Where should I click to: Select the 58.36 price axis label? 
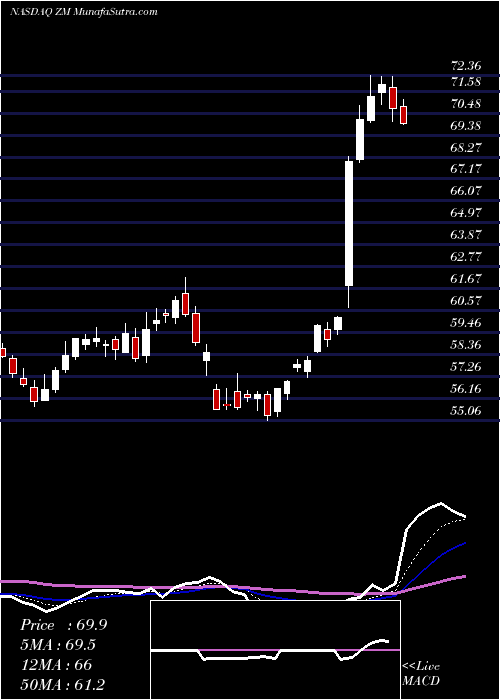[466, 345]
